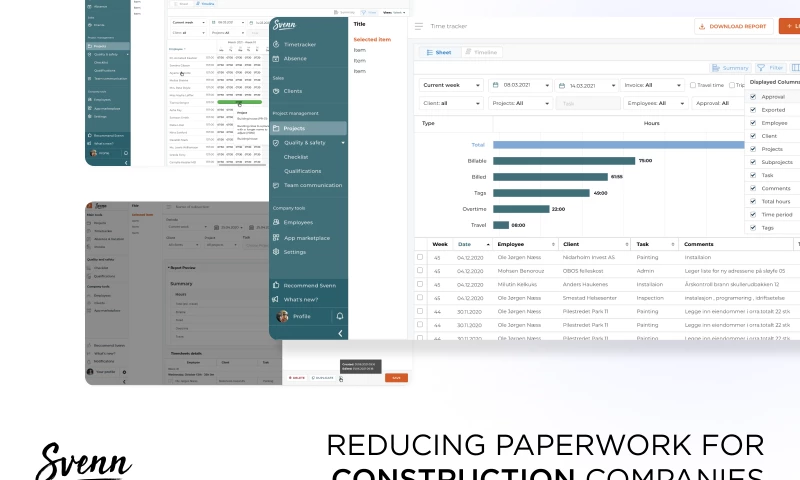Open Team communication chat icon
Viewport: 800px width, 480px height.
click(276, 185)
